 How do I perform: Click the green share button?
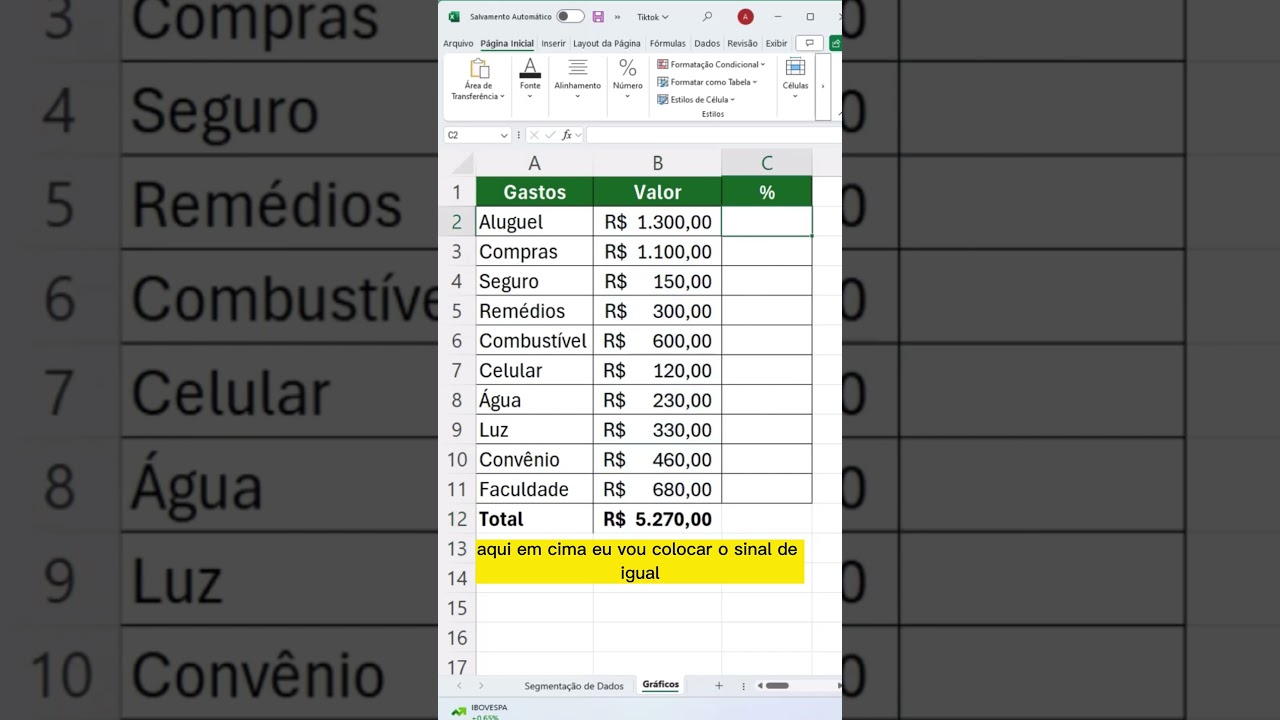pos(836,43)
